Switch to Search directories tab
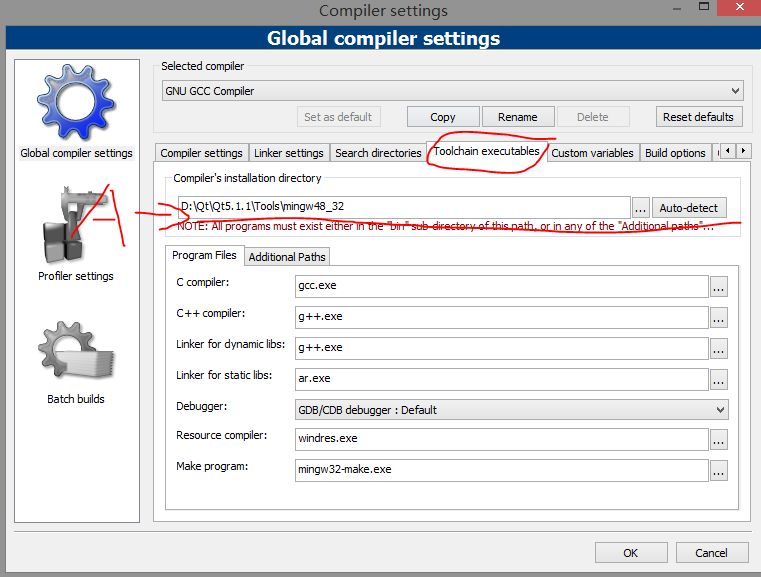The image size is (761, 577). tap(378, 153)
